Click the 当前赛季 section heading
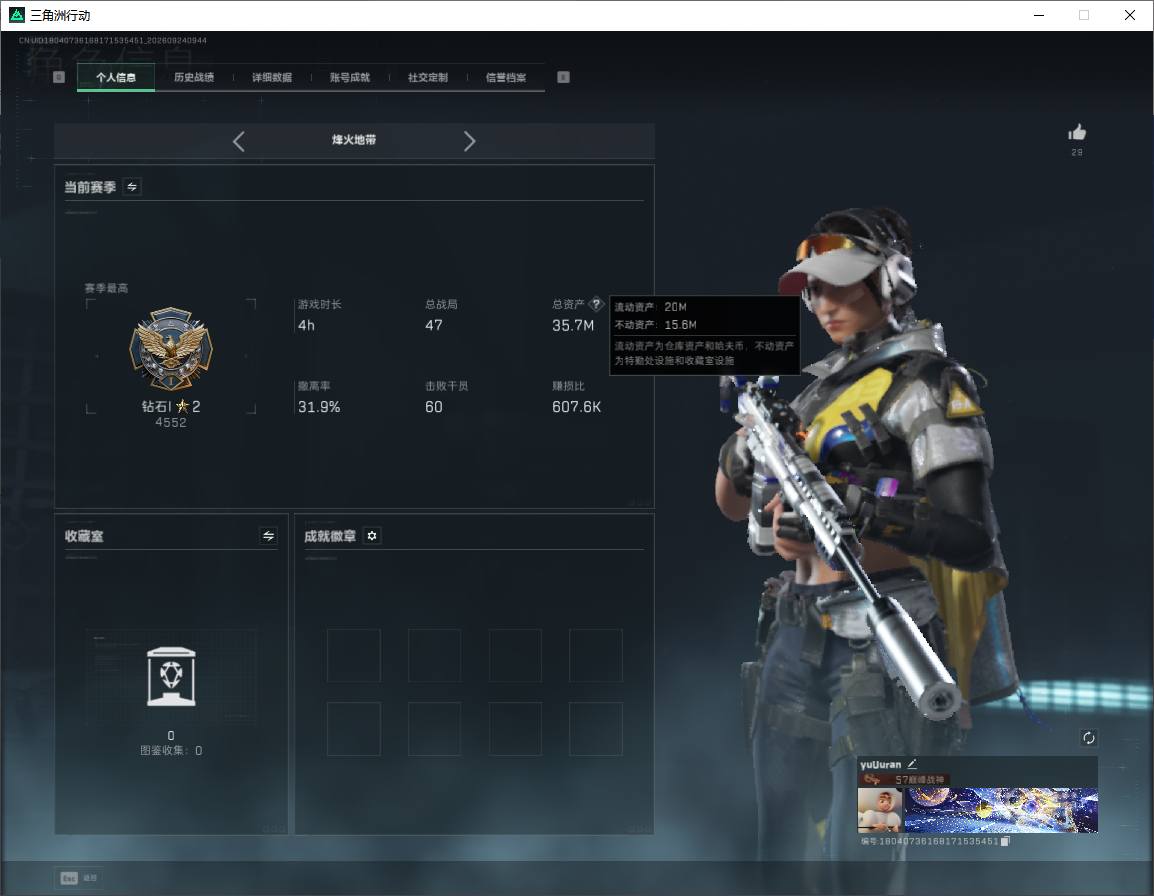This screenshot has height=896, width=1154. [90, 187]
